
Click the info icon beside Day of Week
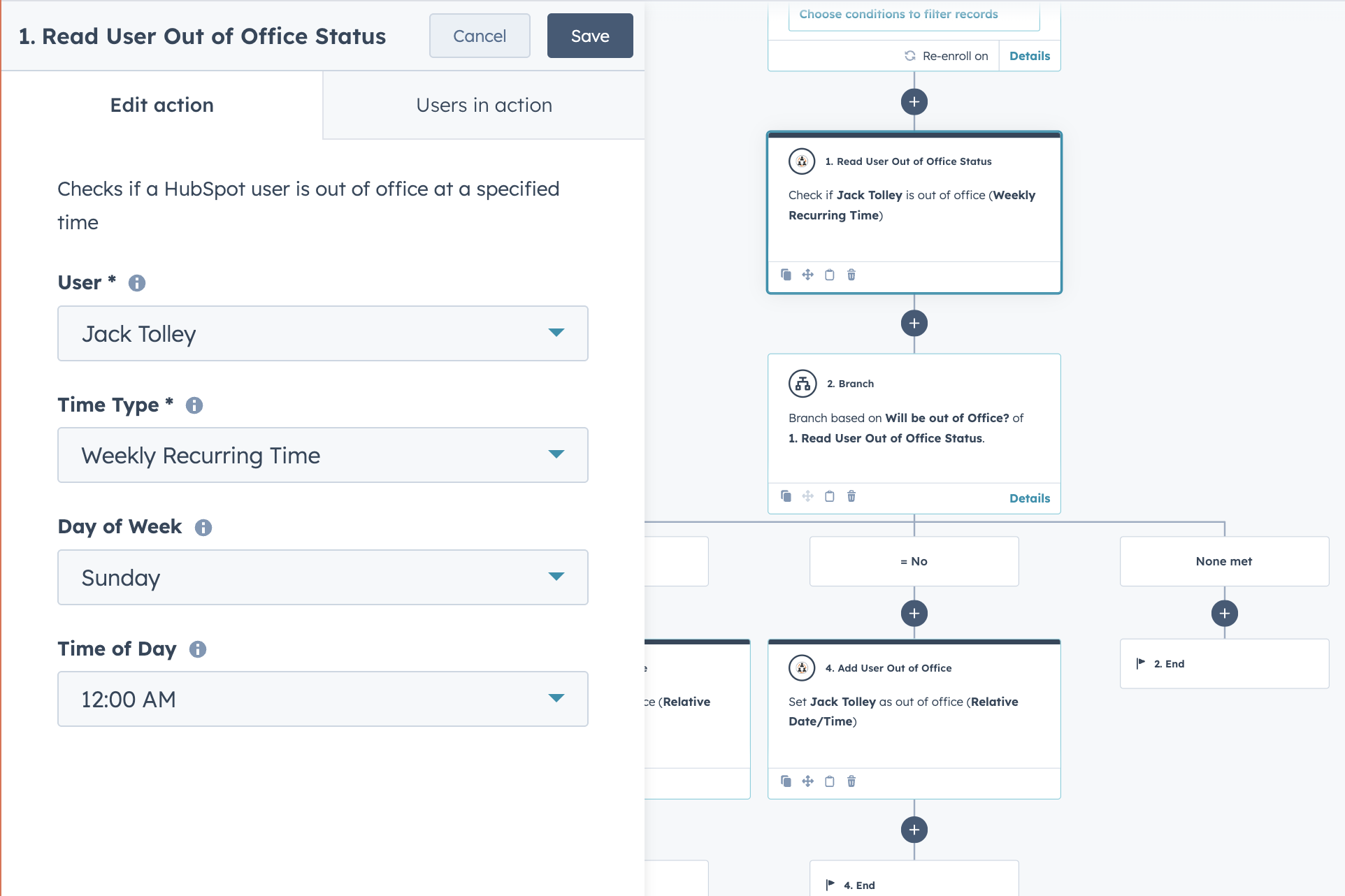point(203,528)
